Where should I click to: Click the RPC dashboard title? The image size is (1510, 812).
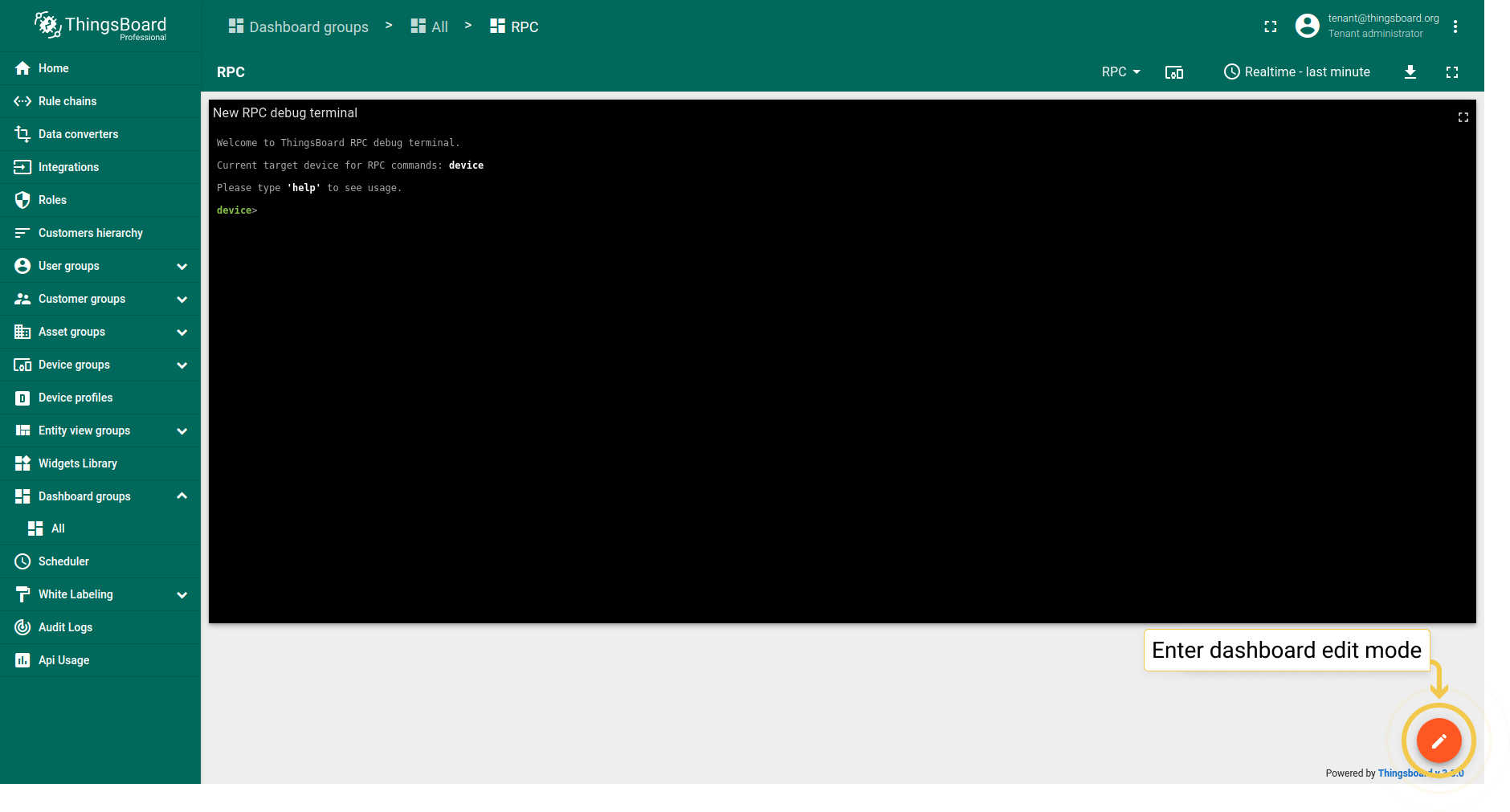pyautogui.click(x=231, y=72)
